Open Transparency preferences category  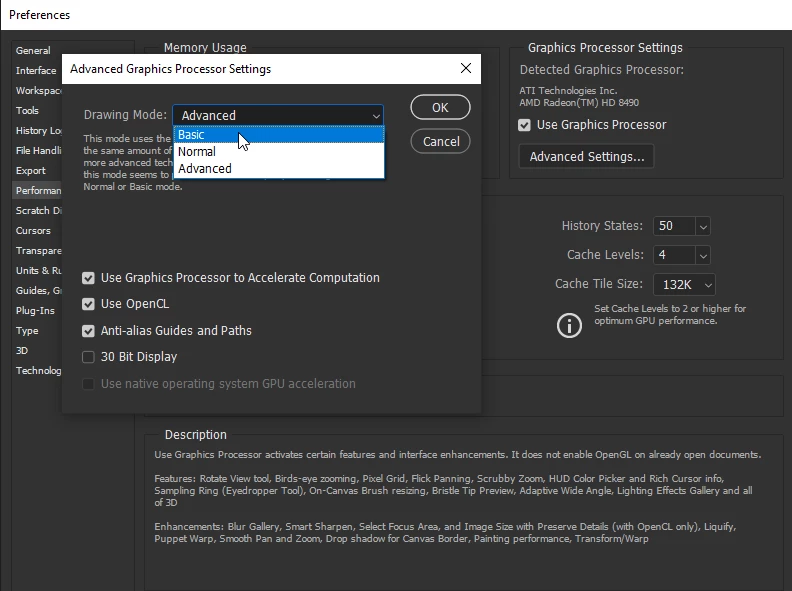(38, 251)
